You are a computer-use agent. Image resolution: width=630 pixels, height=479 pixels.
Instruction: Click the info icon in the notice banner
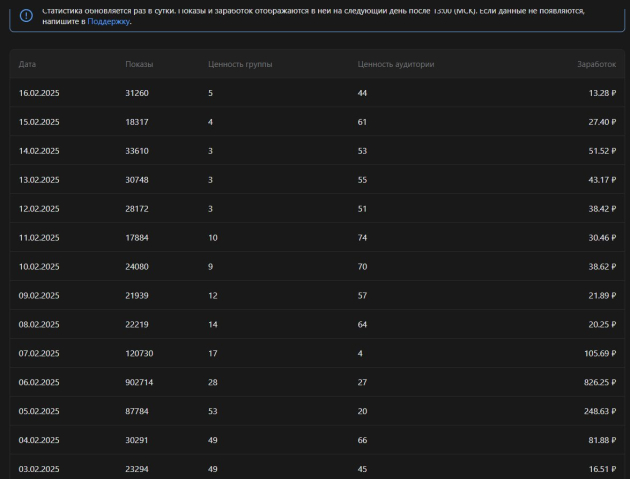[27, 16]
